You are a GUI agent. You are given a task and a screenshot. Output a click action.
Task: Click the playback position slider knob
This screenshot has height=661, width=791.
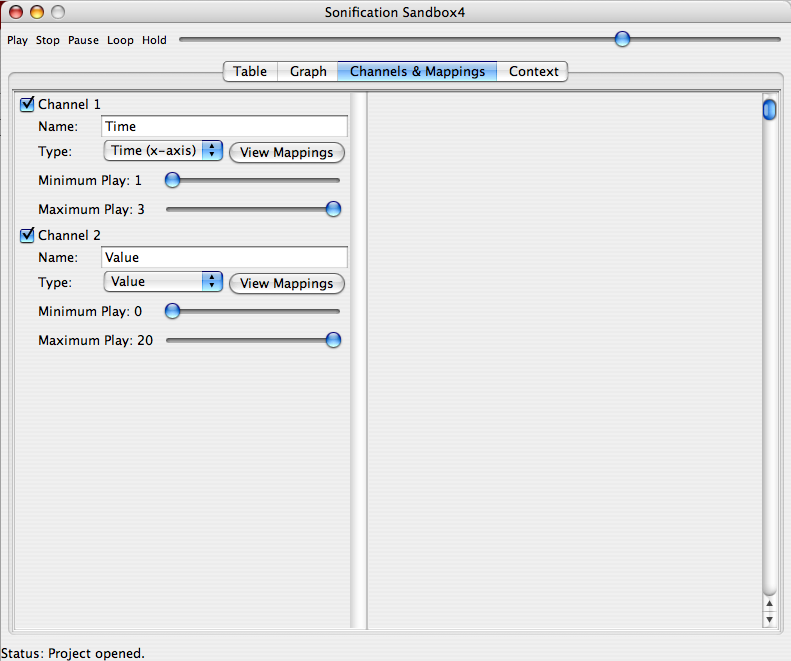(x=623, y=39)
